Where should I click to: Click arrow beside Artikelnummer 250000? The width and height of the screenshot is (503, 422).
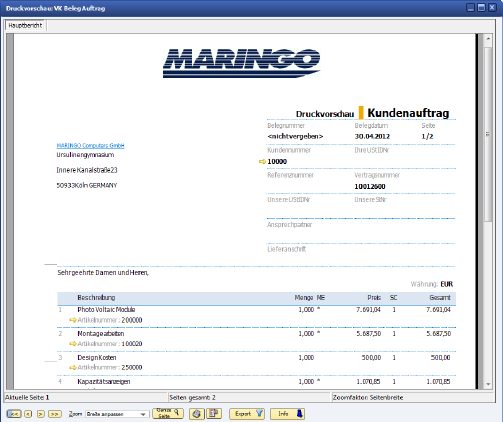(x=73, y=367)
